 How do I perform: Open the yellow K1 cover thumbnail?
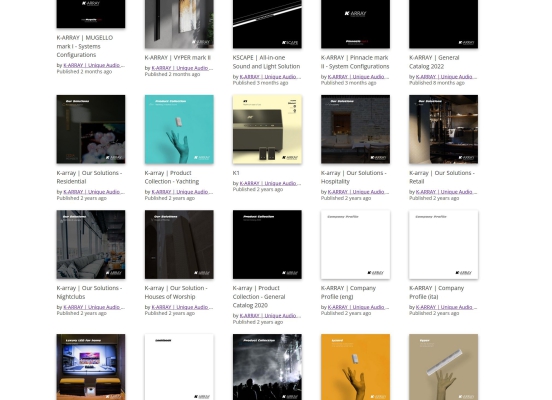pos(267,129)
